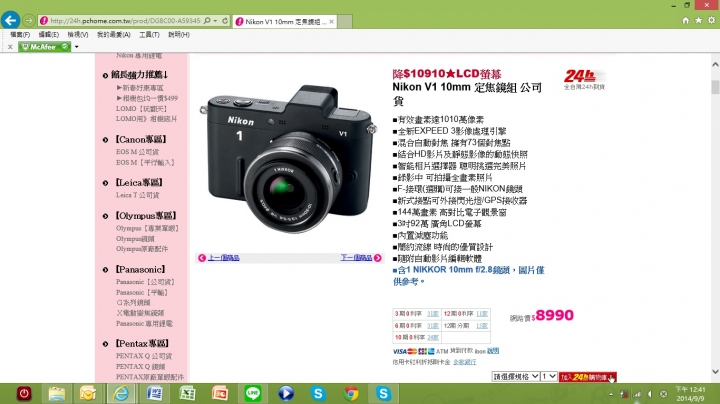Click Internet Explorer icon on taskbar
Screen dimensions: 720x404
point(121,393)
